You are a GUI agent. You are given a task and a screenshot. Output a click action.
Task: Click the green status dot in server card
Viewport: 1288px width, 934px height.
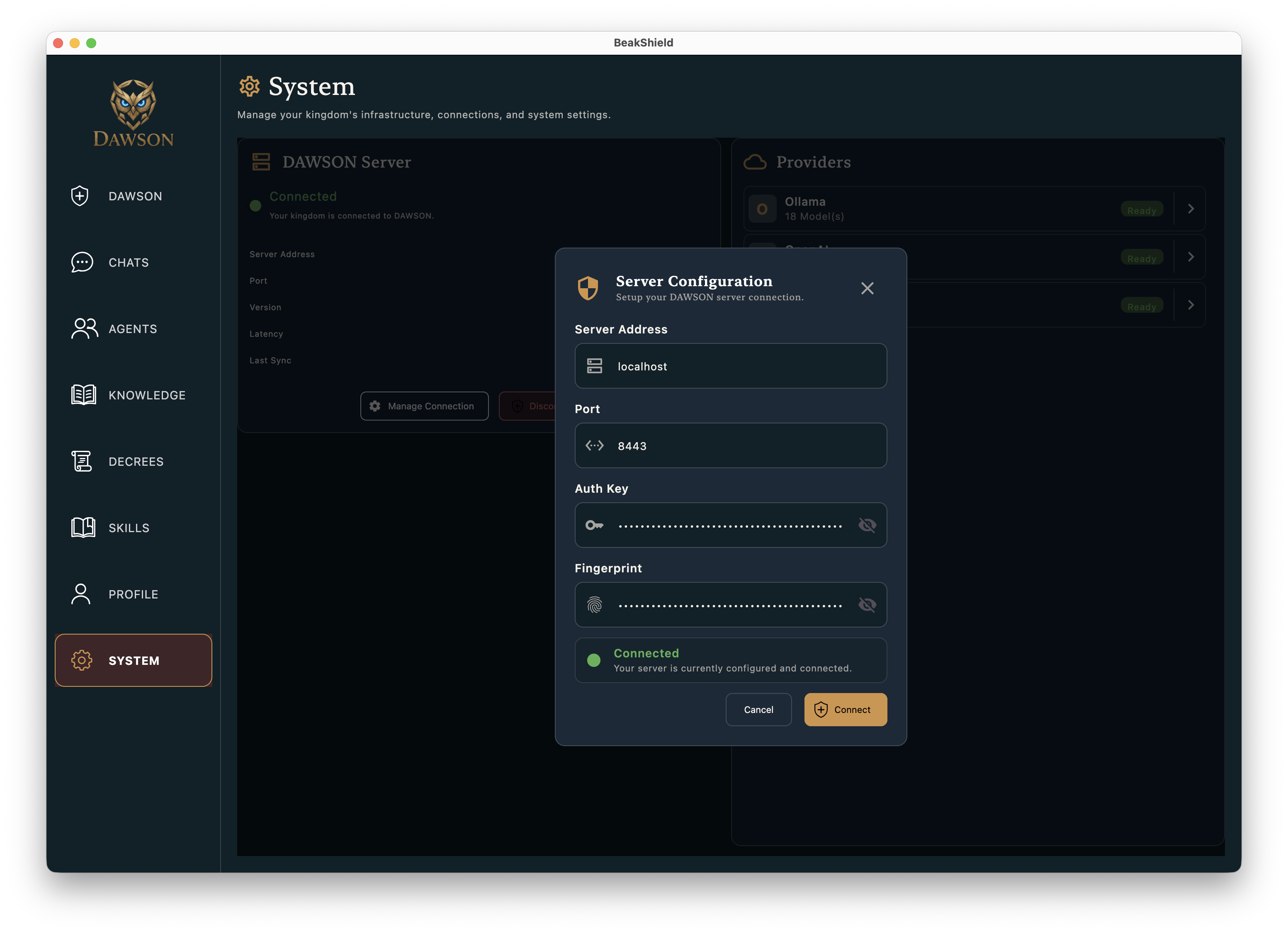tap(255, 206)
